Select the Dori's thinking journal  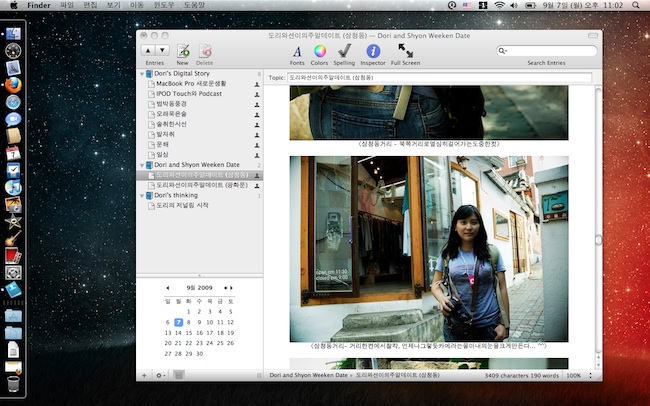point(176,195)
